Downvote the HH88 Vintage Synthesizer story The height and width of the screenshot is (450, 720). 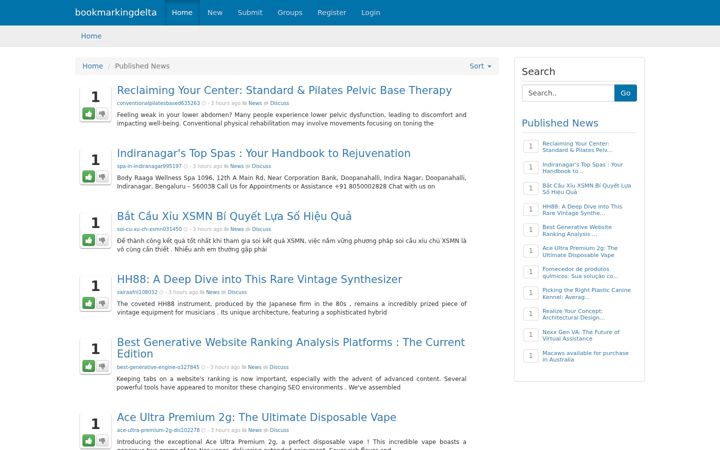(102, 303)
